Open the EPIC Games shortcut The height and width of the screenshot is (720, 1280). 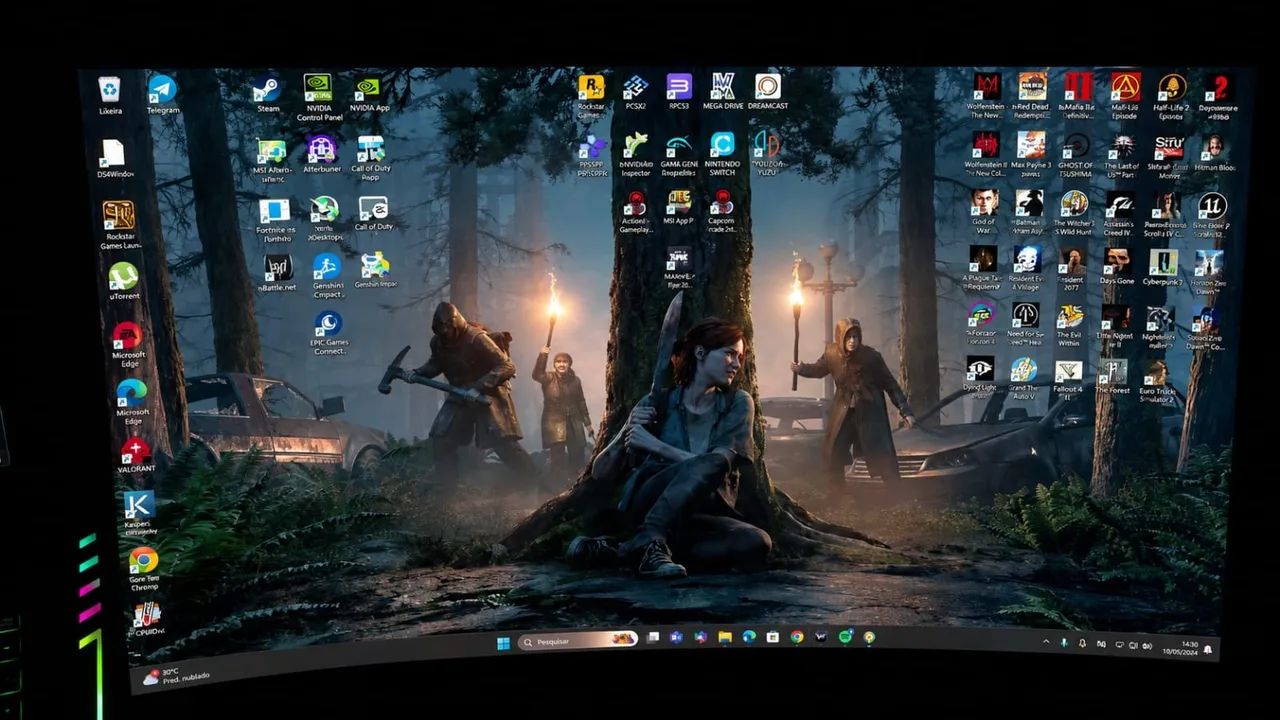click(329, 334)
